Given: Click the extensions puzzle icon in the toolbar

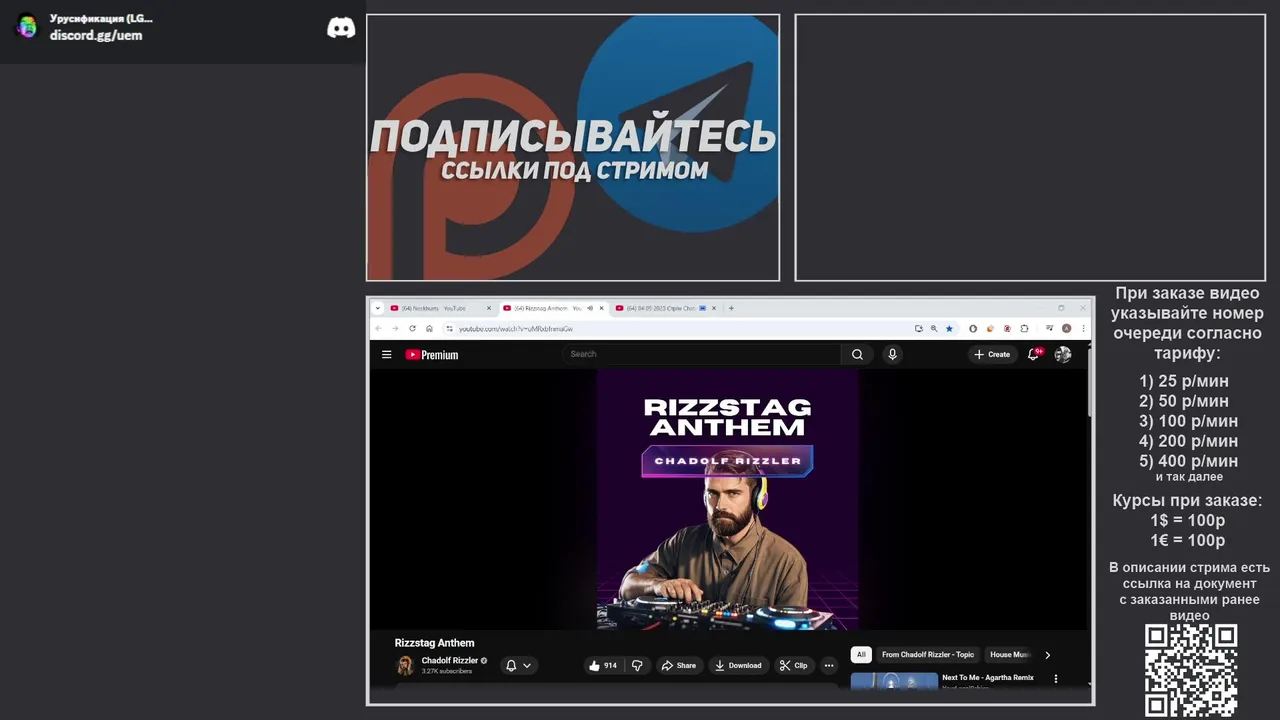Looking at the screenshot, I should tap(1024, 328).
